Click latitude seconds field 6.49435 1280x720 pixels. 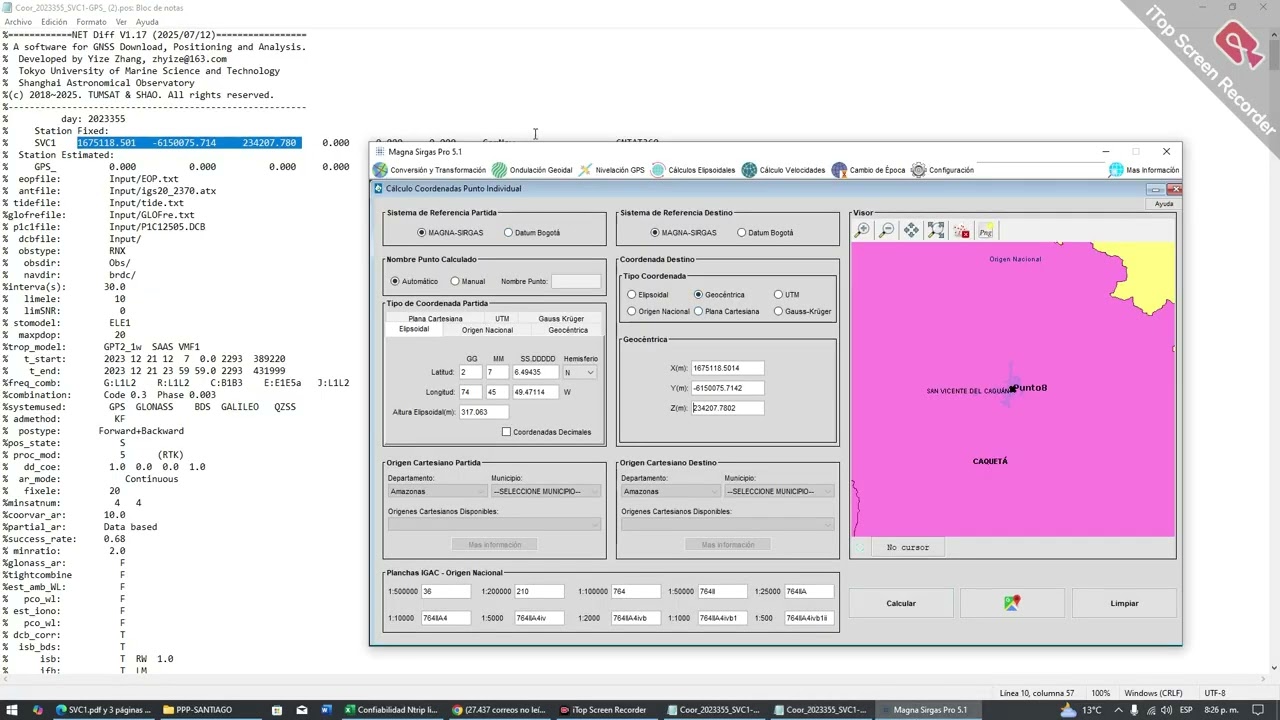point(534,372)
